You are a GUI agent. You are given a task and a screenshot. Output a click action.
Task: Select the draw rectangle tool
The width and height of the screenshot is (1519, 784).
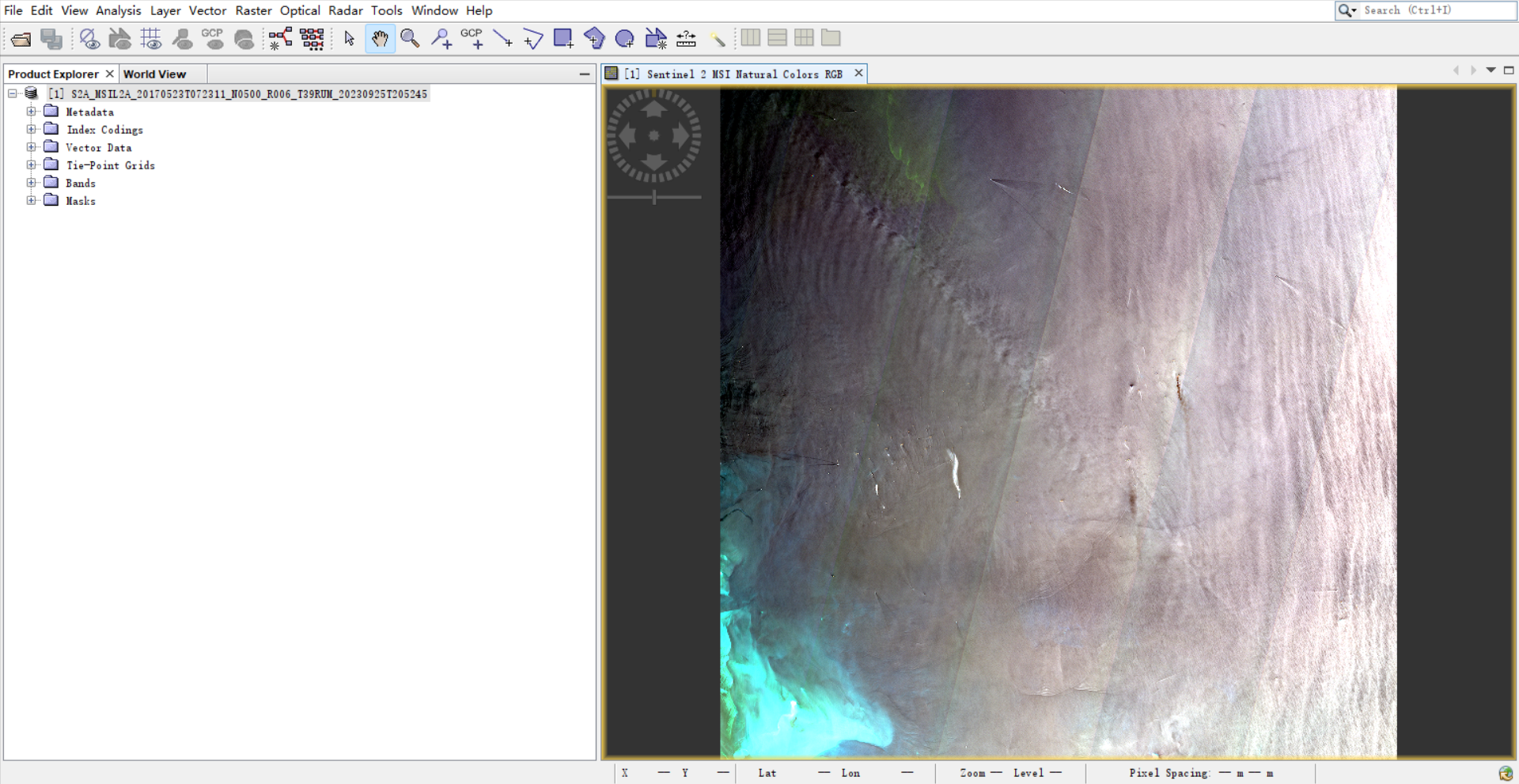(563, 39)
